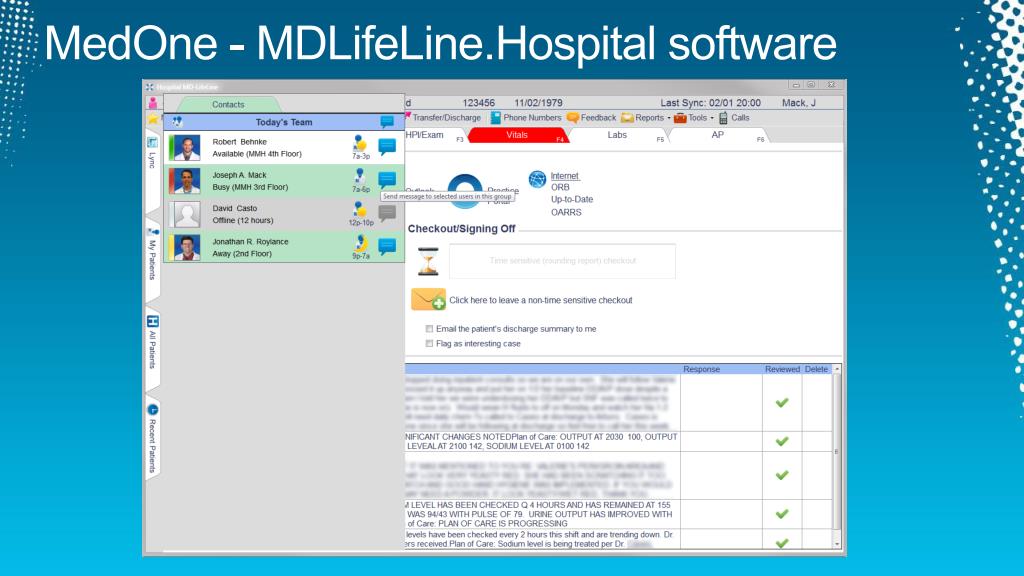Click the envelope non-time sensitive checkout icon
Viewport: 1024px width, 576px height.
pyautogui.click(x=428, y=300)
